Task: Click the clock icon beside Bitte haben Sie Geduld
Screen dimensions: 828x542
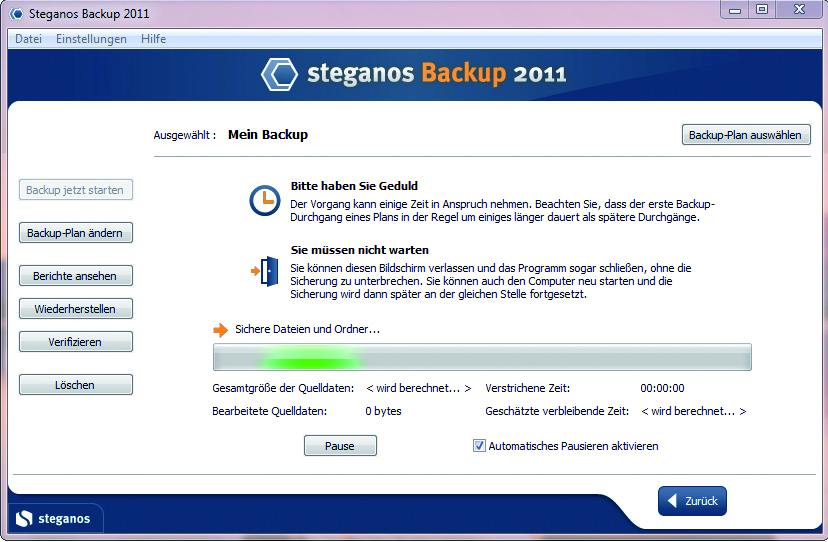Action: click(x=265, y=201)
